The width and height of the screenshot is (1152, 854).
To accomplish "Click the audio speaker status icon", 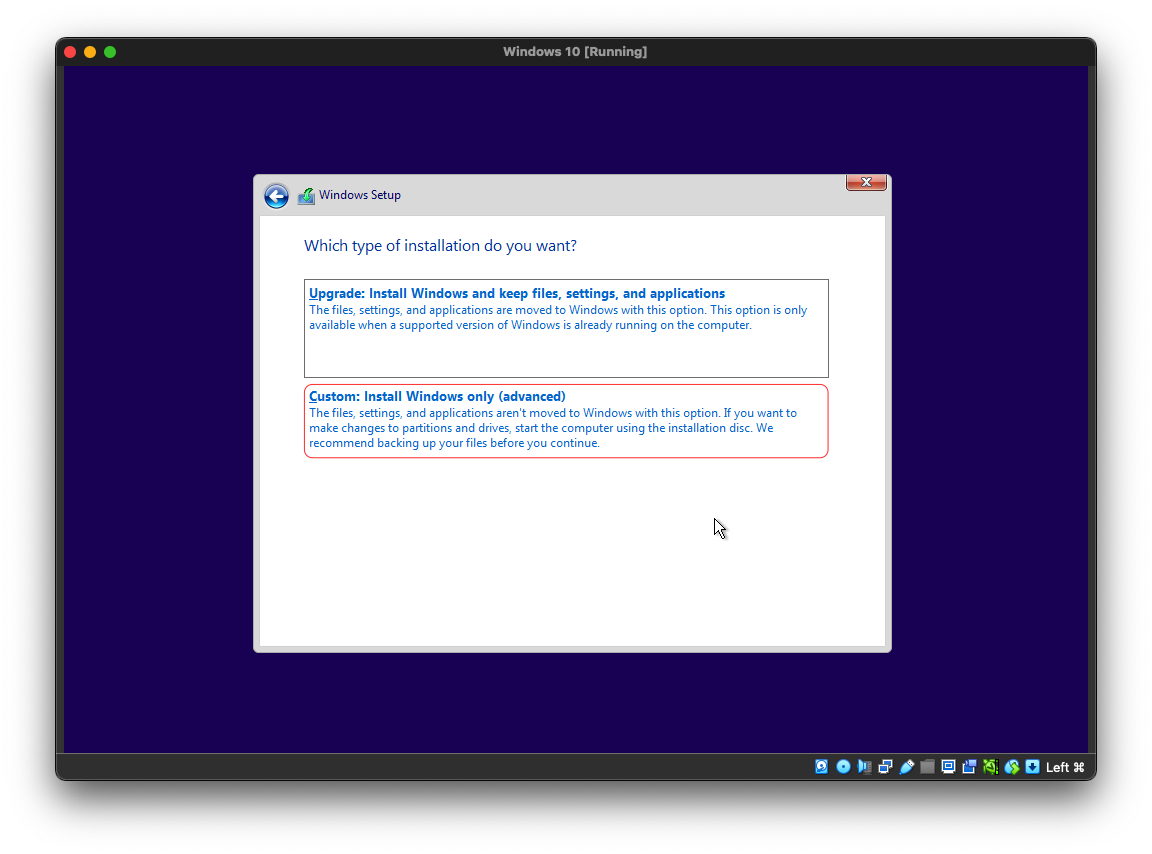I will pos(864,767).
